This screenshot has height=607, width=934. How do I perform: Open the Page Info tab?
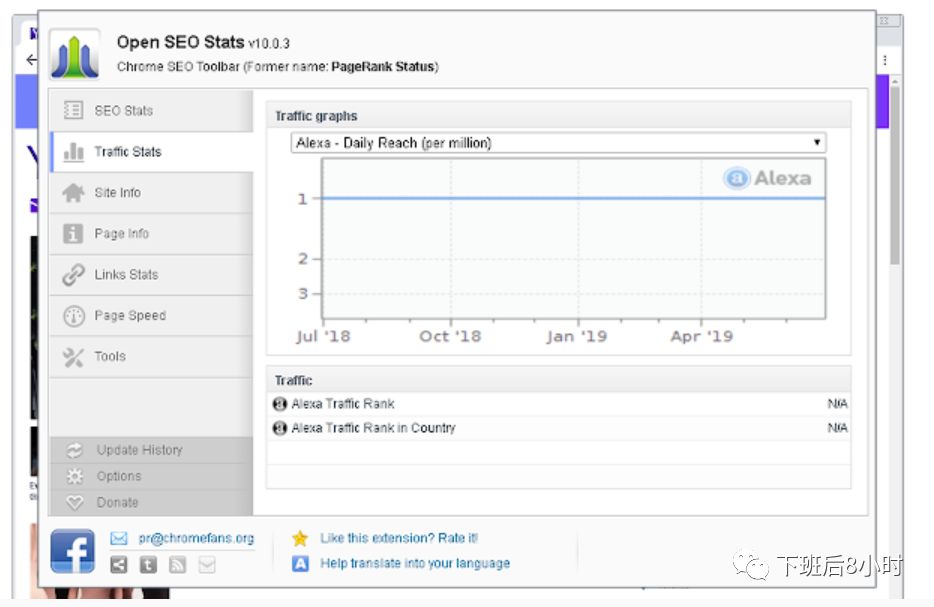151,234
